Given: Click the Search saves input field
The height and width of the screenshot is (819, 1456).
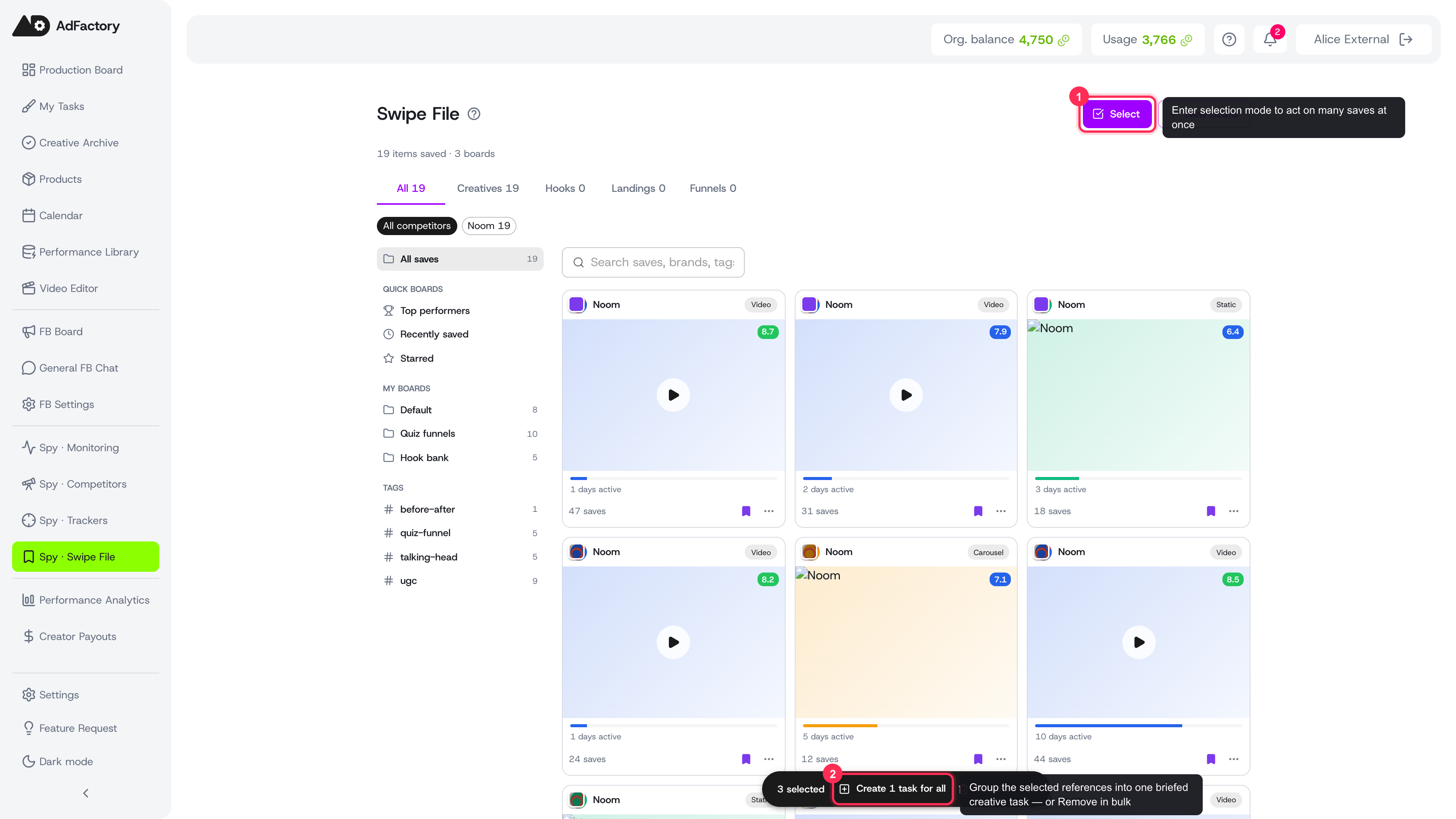Looking at the screenshot, I should pyautogui.click(x=653, y=262).
